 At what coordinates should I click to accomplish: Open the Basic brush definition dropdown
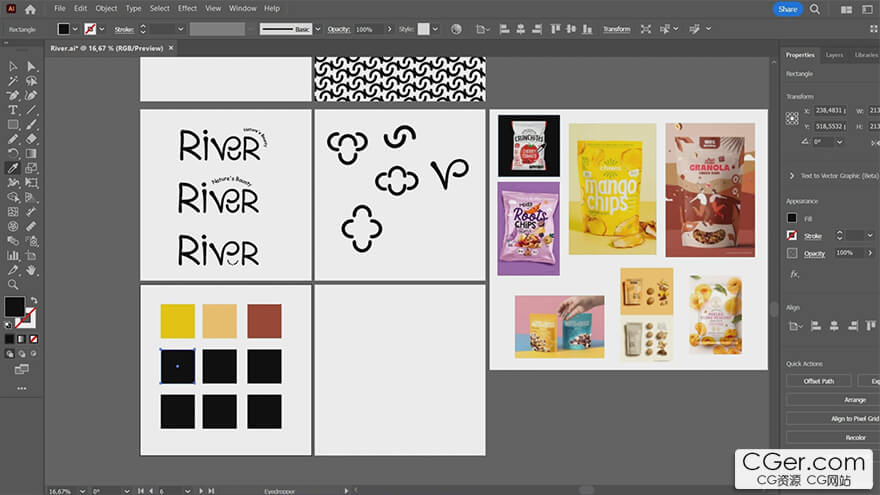click(318, 29)
